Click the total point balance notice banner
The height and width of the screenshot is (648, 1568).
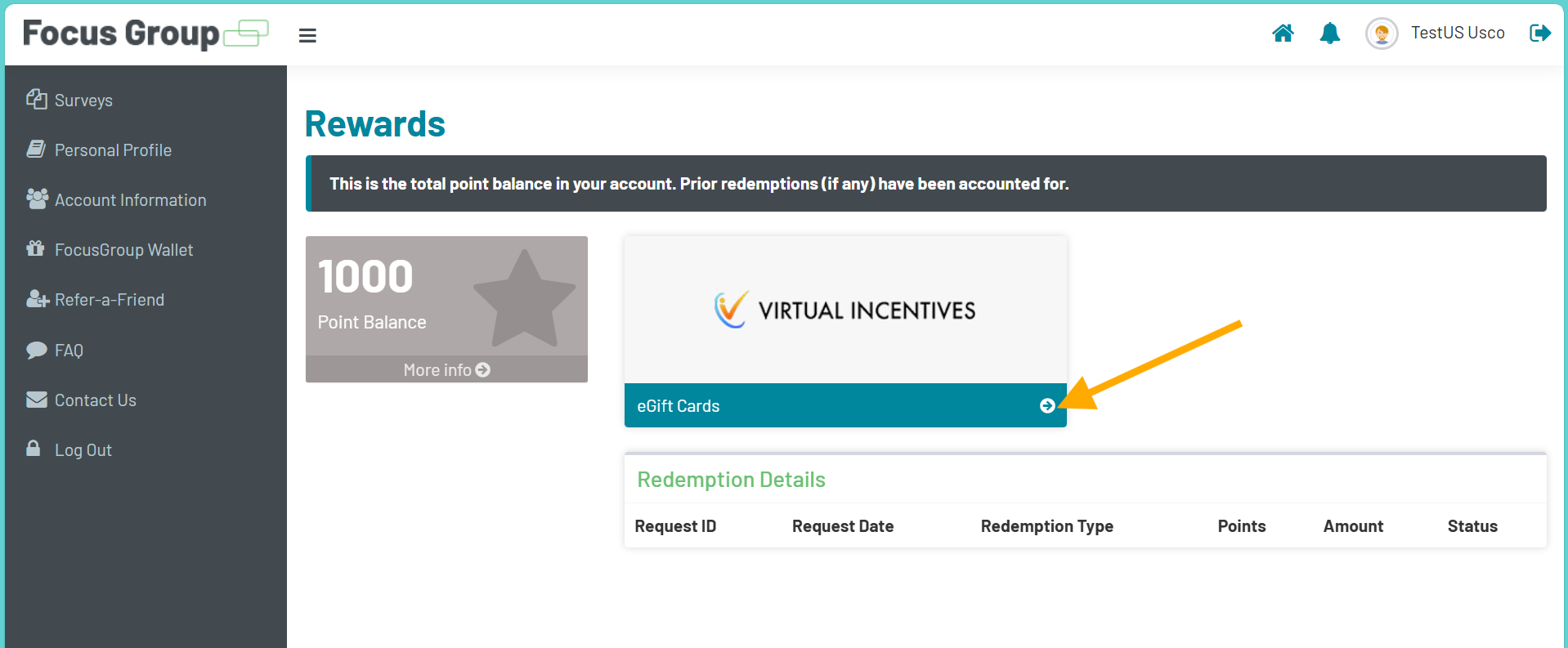coord(926,184)
